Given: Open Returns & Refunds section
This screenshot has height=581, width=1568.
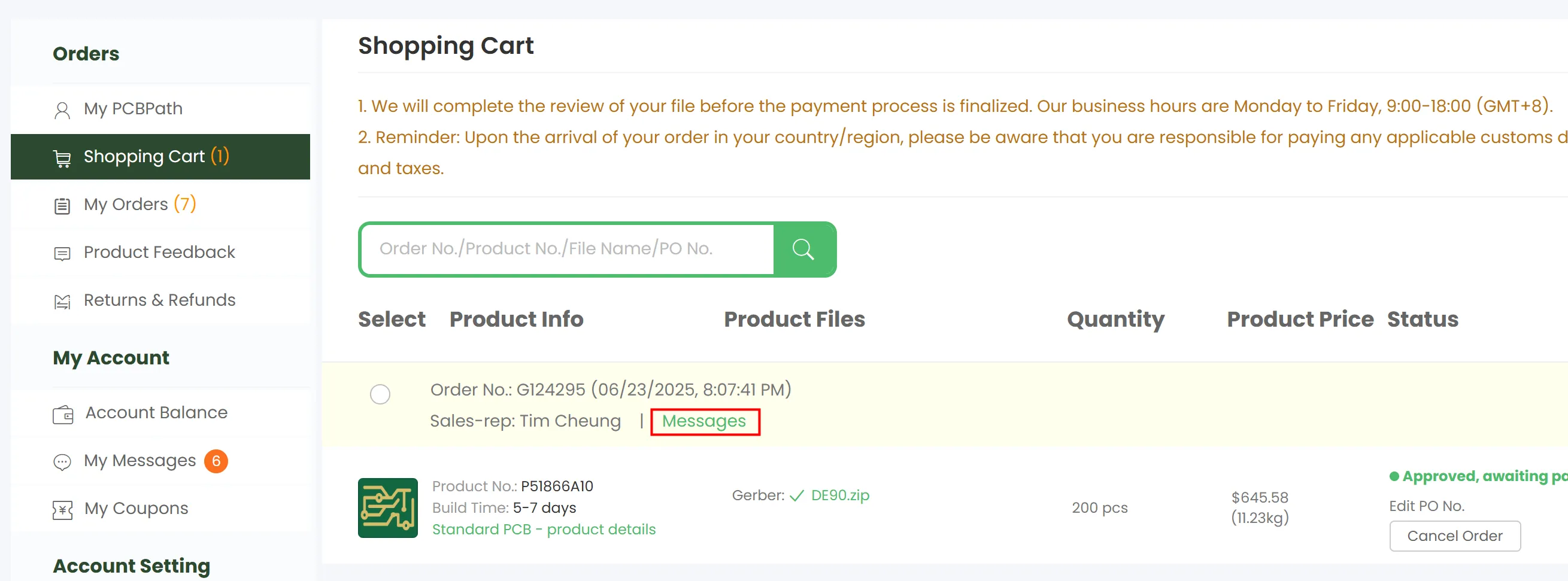Looking at the screenshot, I should point(159,300).
